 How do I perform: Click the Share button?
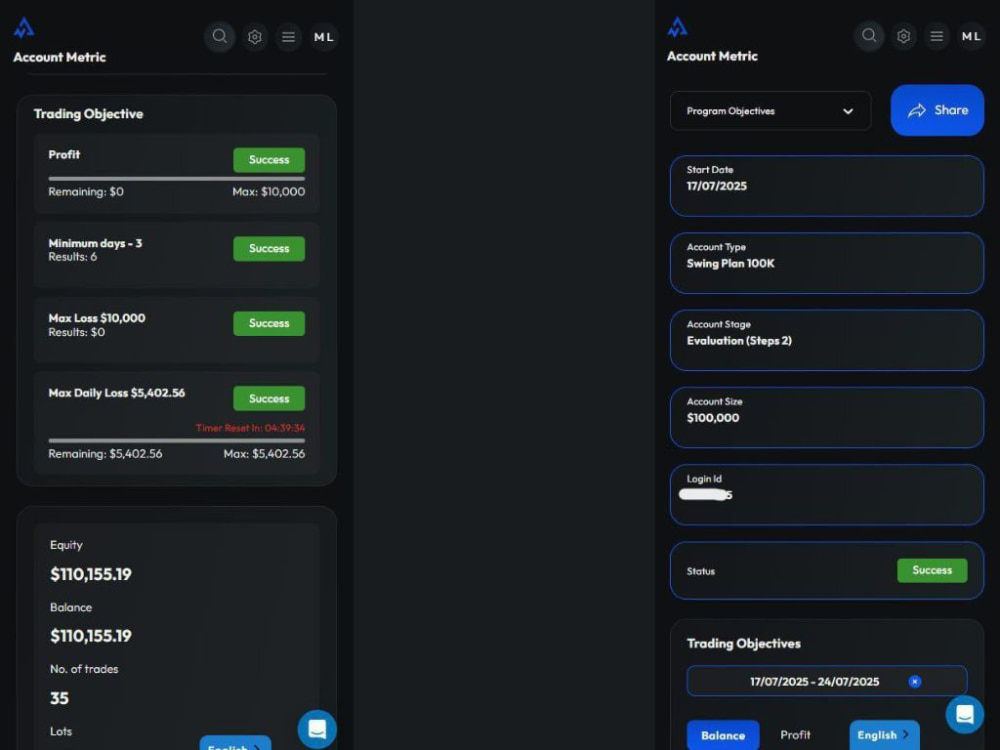tap(937, 110)
